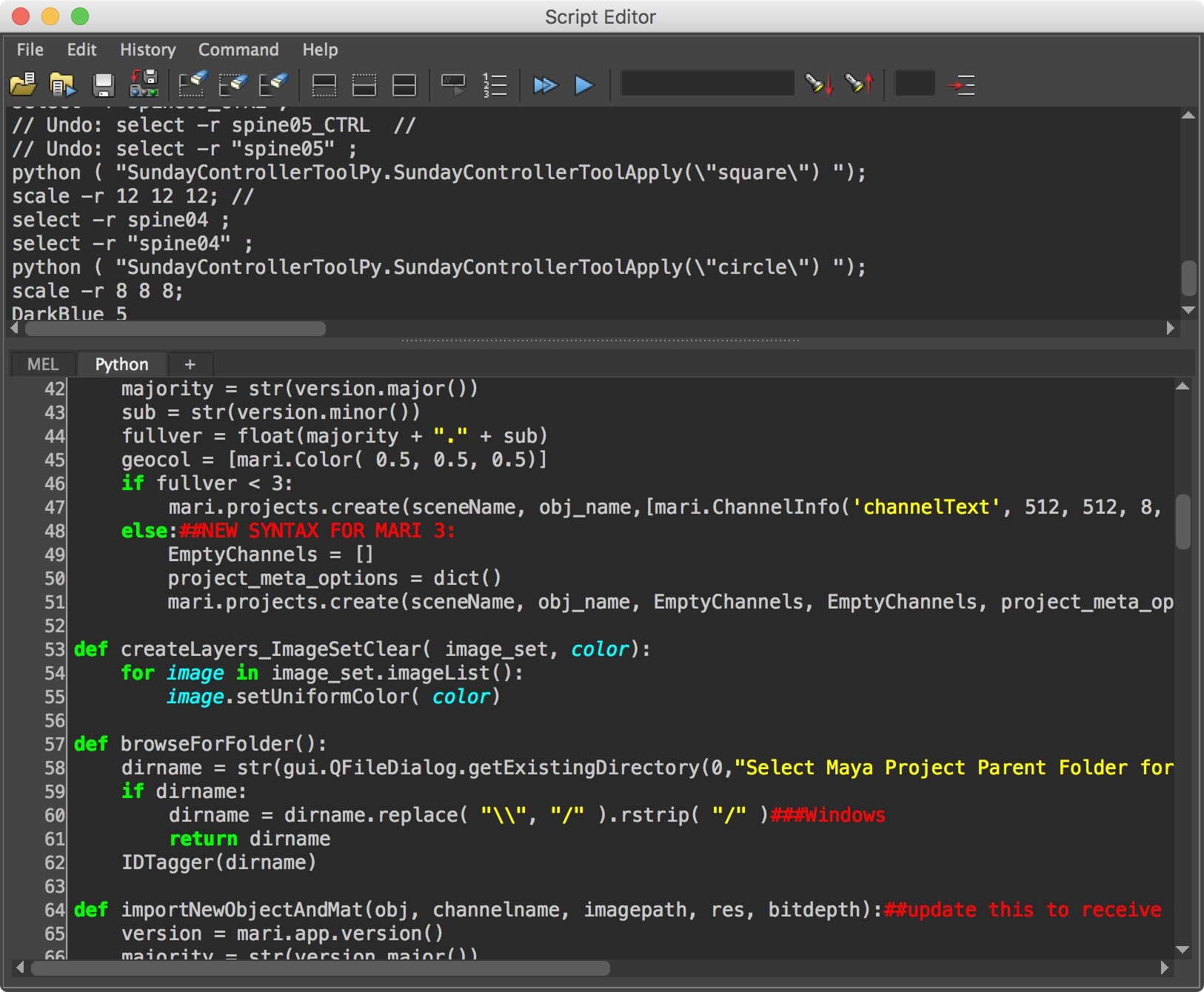Toggle showing only the Input pane
Screen dimensions: 1204x992
click(364, 84)
